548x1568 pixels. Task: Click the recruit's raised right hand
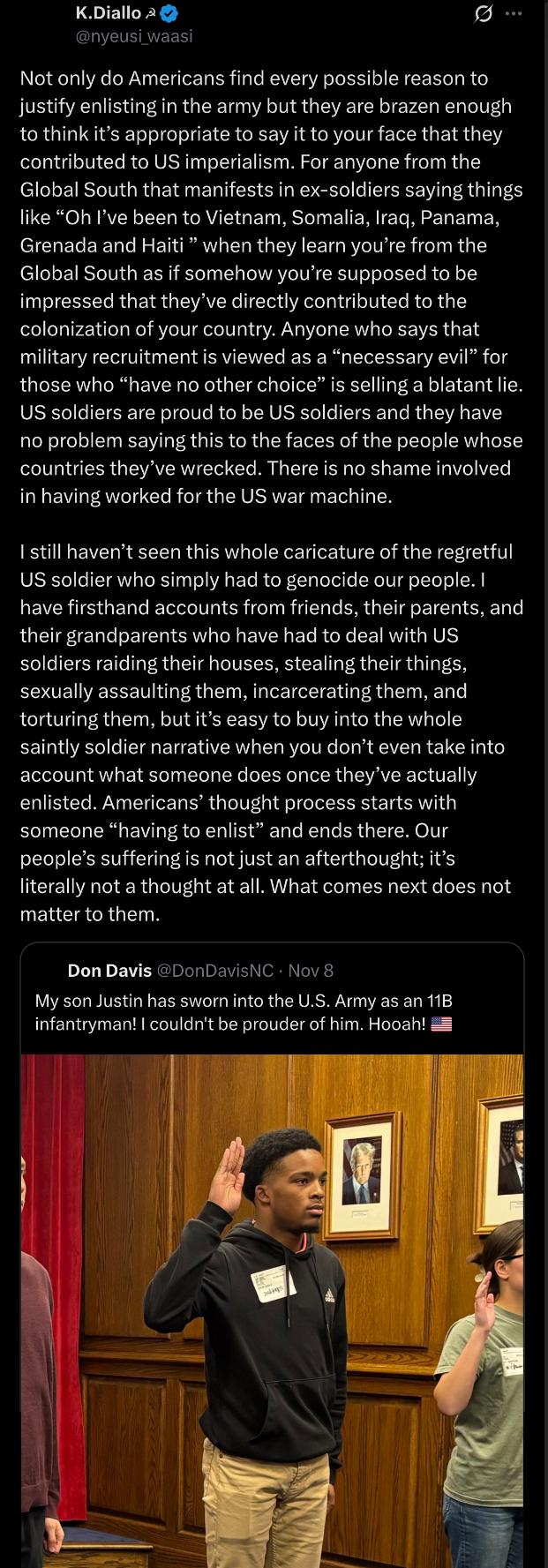(x=229, y=1175)
